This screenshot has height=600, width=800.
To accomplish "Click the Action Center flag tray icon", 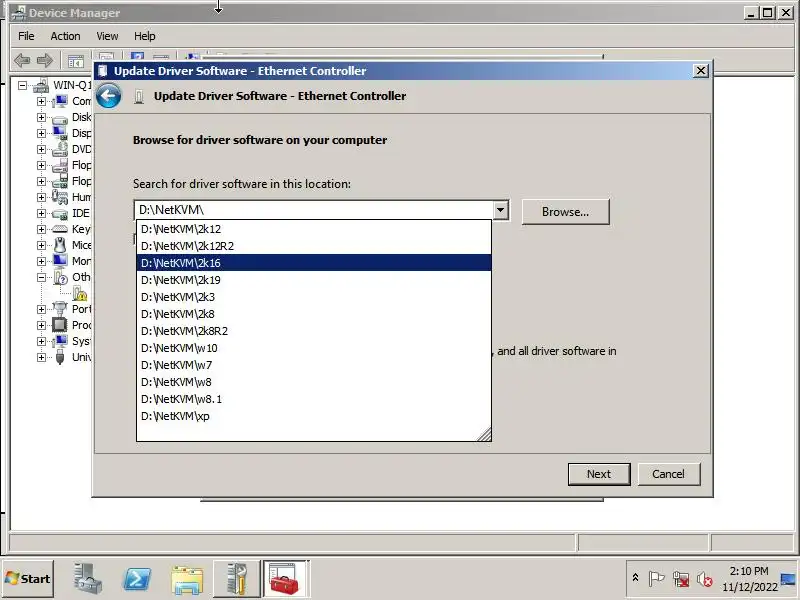I will (656, 579).
